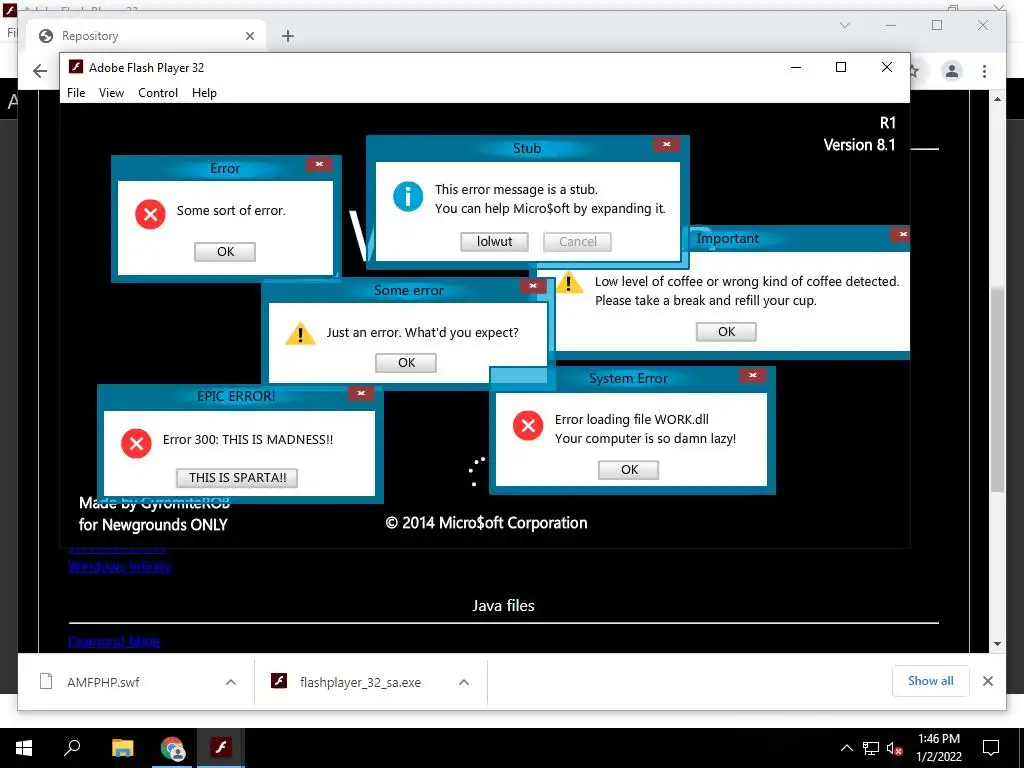Close the EPIC ERROR! dialog with red X

[360, 393]
